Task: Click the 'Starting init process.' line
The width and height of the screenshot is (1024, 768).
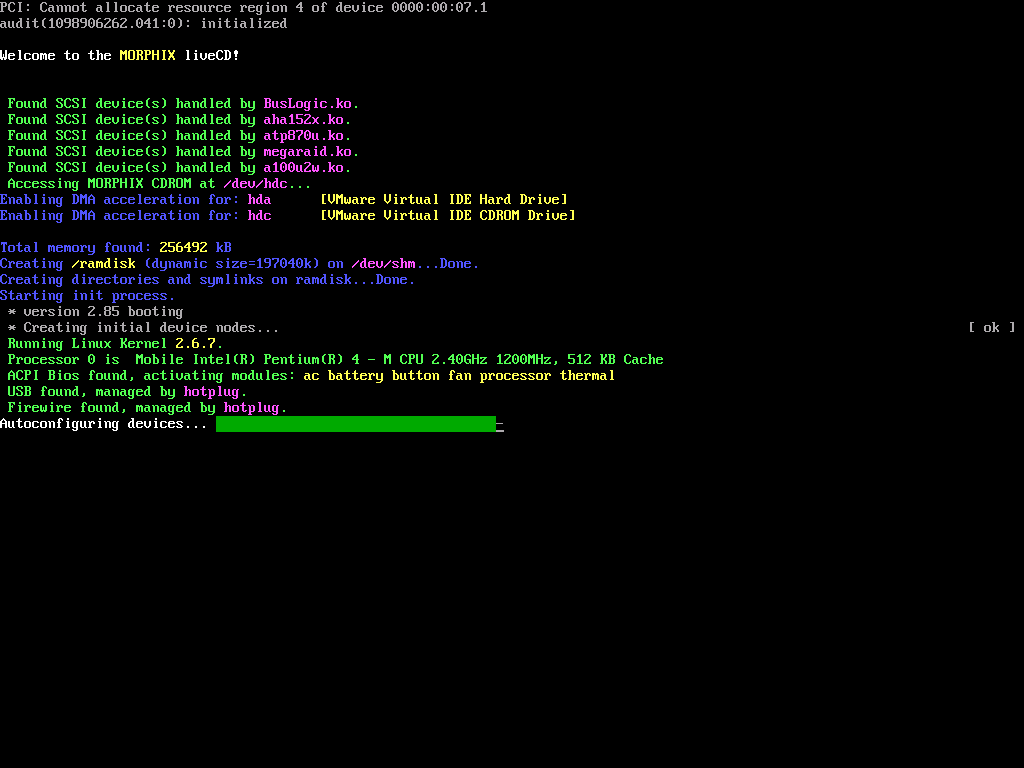Action: tap(88, 296)
